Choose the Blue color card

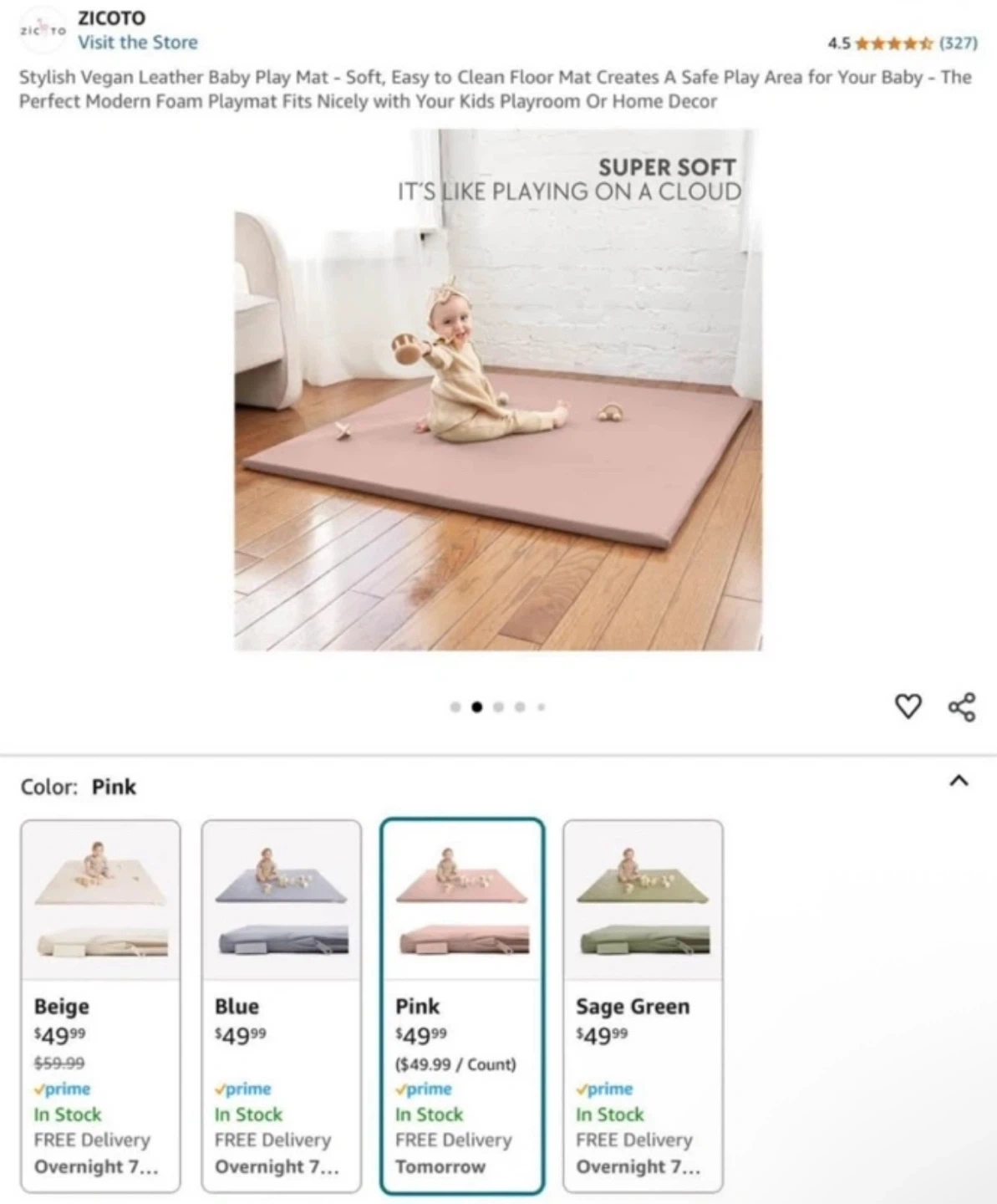[282, 1006]
